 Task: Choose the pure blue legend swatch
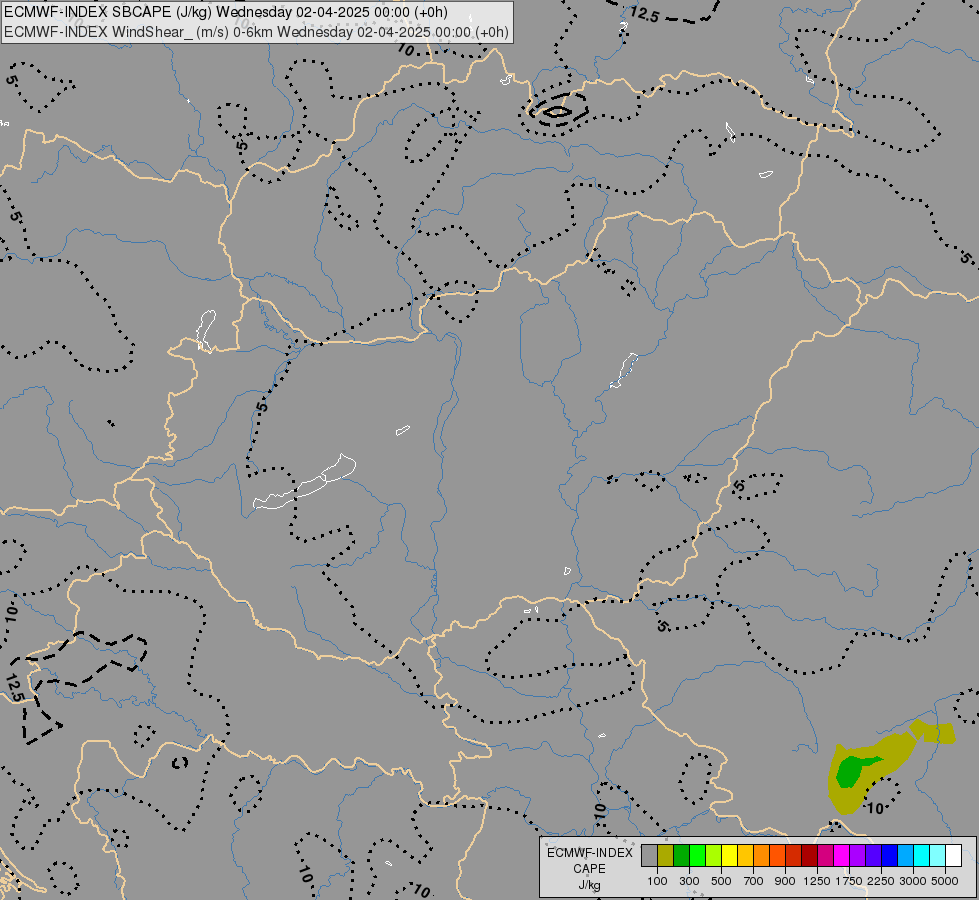[889, 855]
